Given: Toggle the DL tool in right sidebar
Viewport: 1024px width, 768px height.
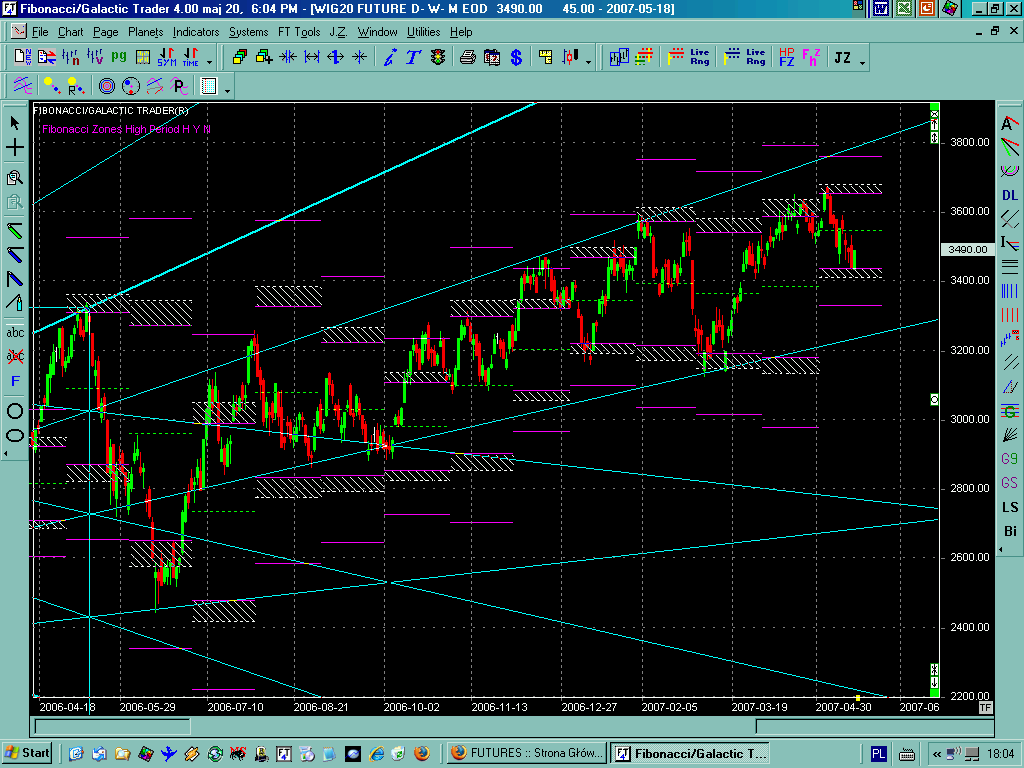Looking at the screenshot, I should click(1010, 195).
